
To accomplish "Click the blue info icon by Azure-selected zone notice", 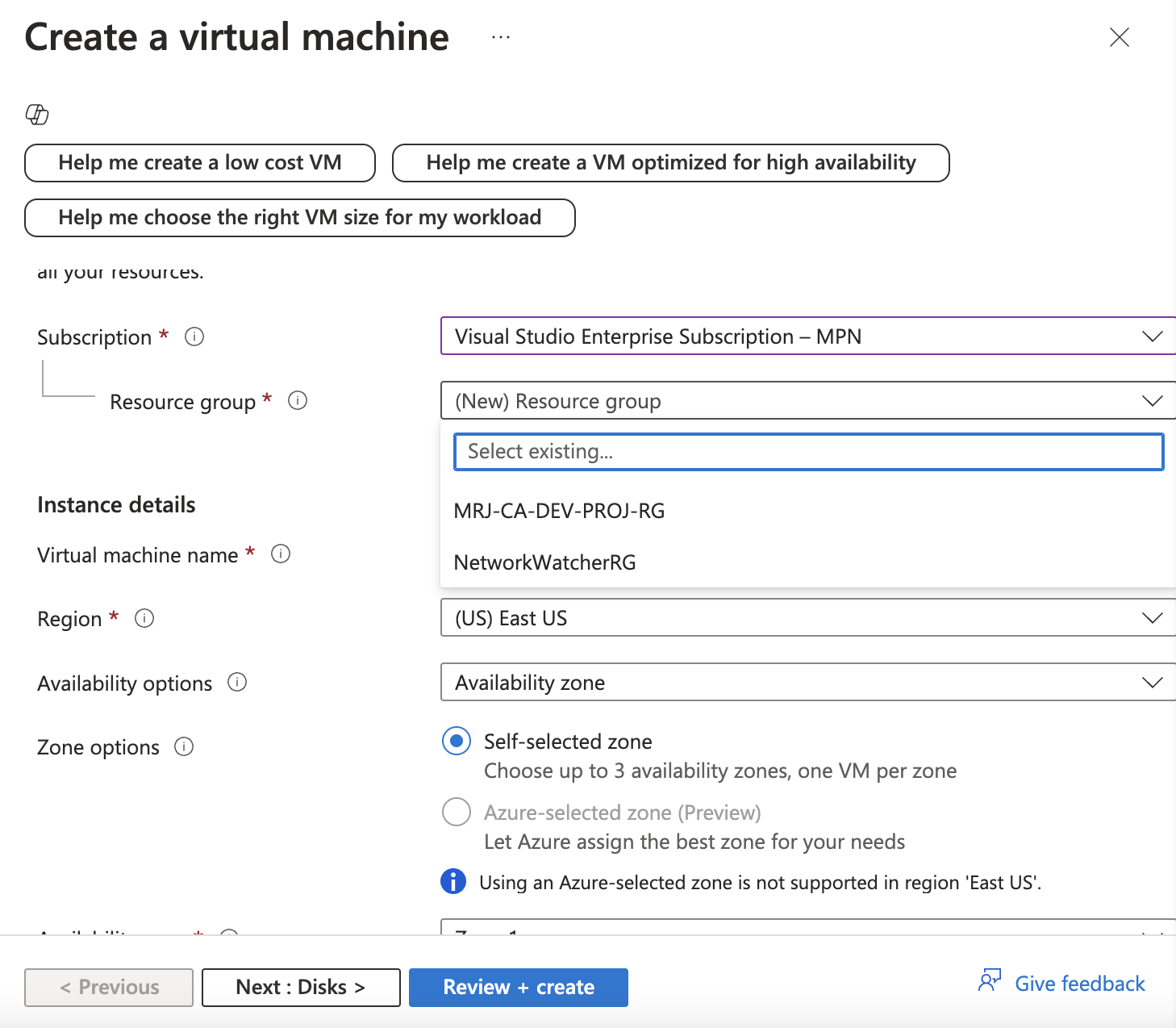I will point(453,881).
